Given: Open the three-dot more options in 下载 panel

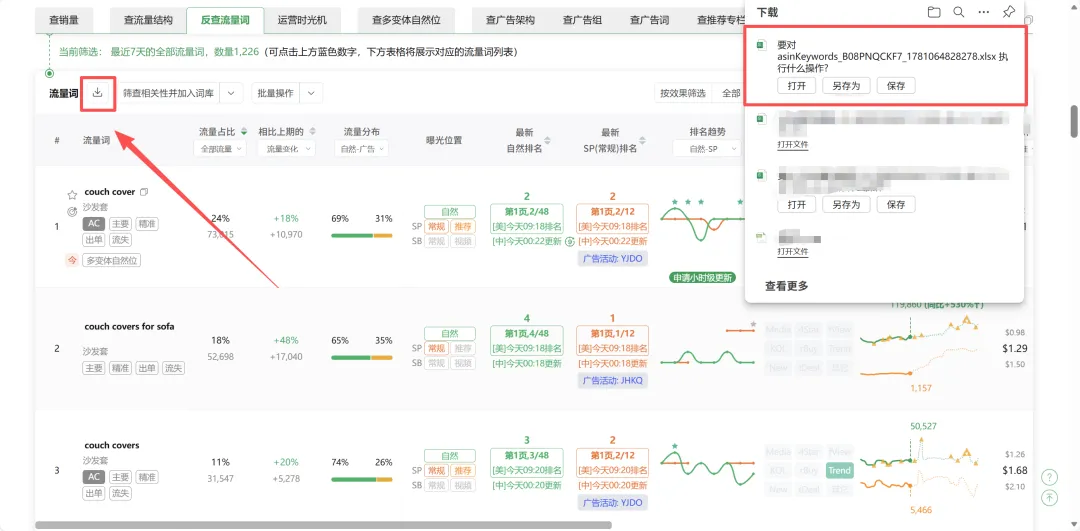Looking at the screenshot, I should (x=984, y=12).
